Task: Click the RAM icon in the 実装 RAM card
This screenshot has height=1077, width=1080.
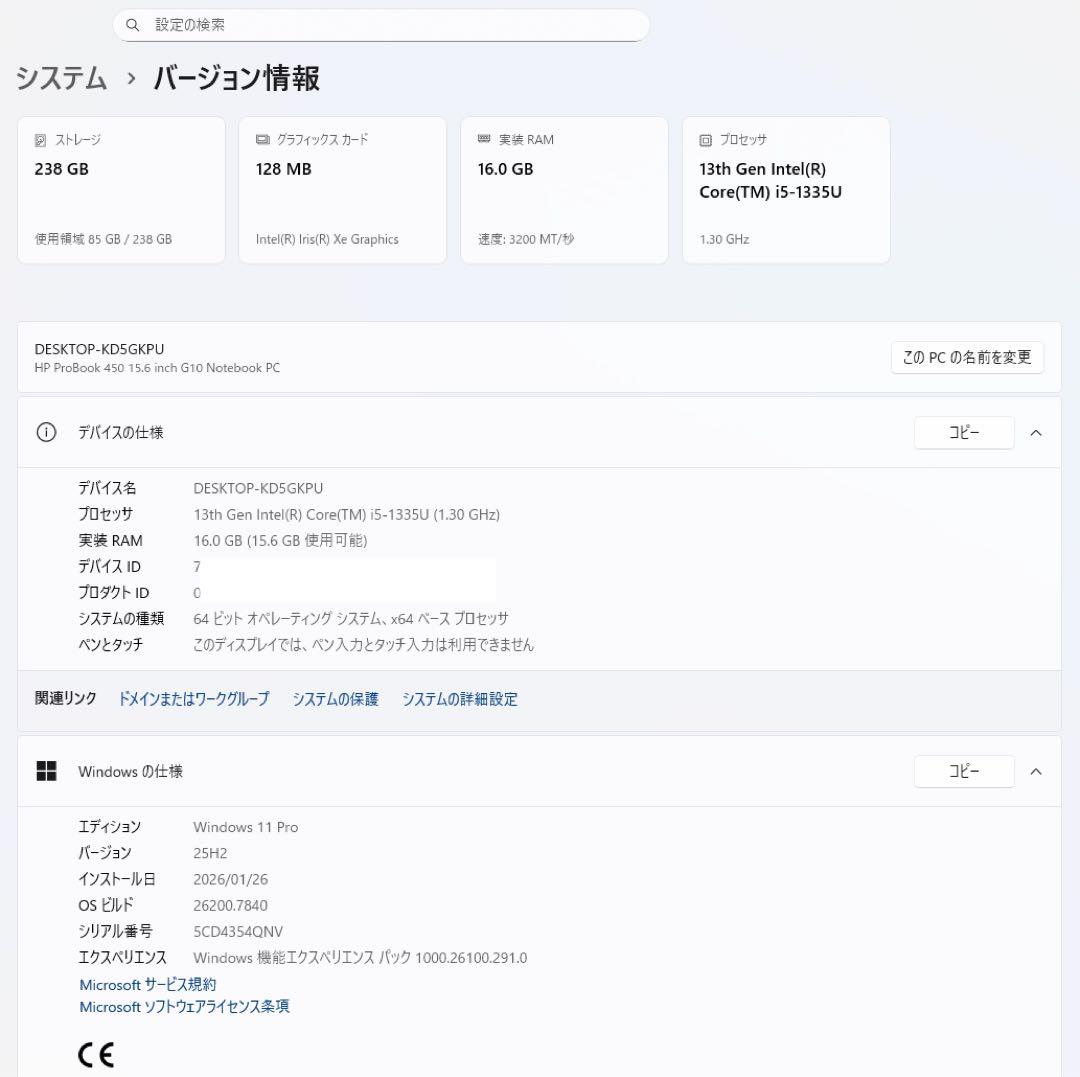Action: click(x=484, y=140)
